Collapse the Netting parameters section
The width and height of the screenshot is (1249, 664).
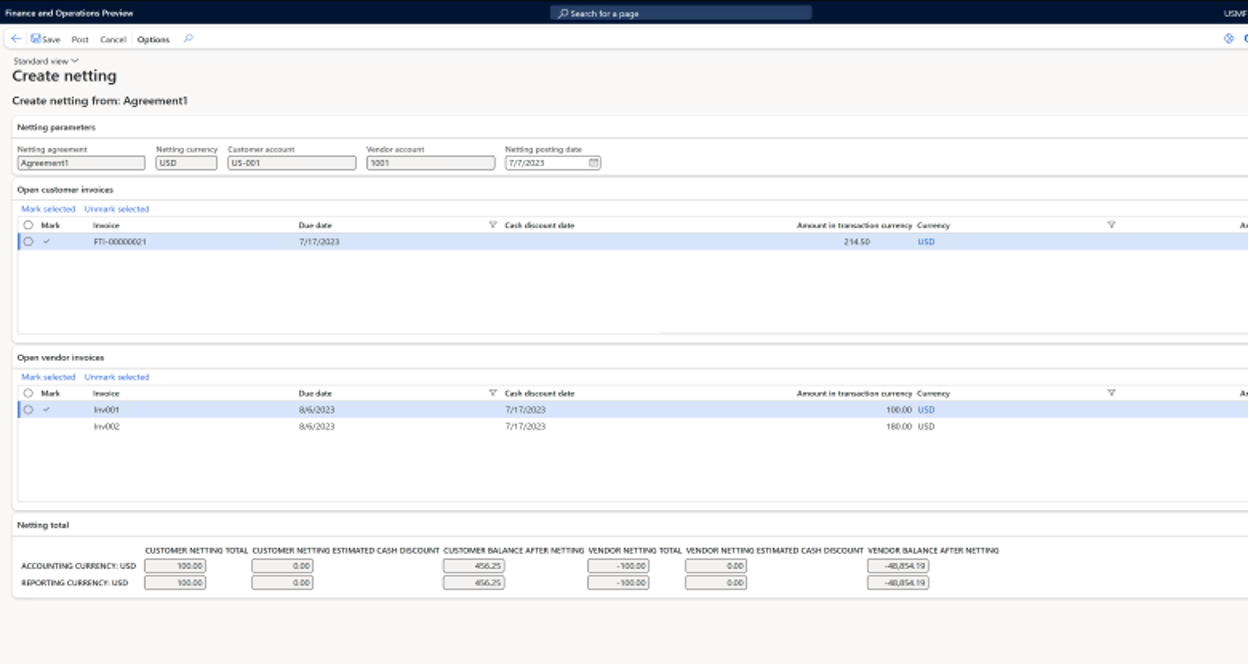(x=57, y=128)
